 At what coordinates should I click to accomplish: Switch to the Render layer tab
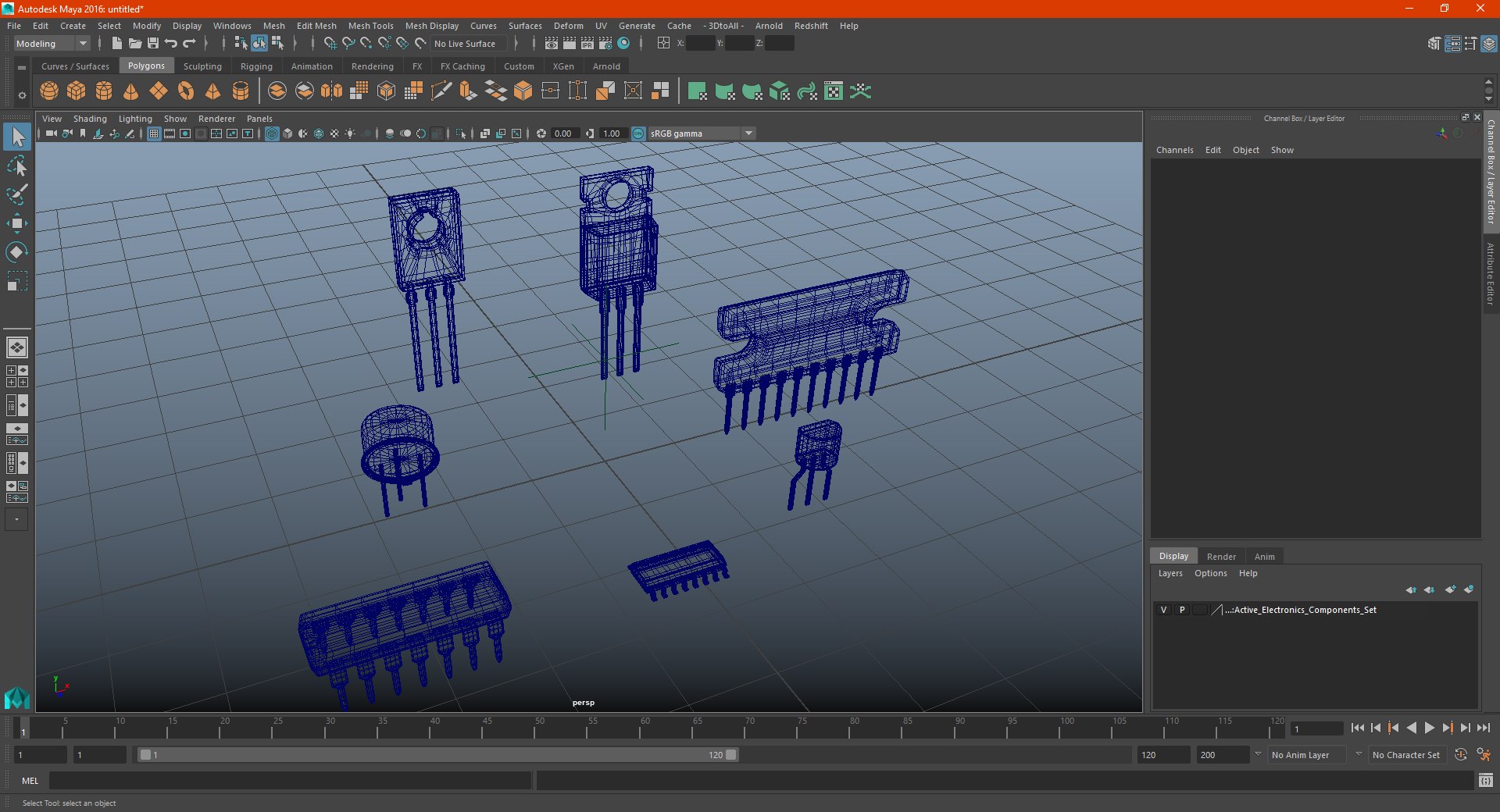[1221, 557]
